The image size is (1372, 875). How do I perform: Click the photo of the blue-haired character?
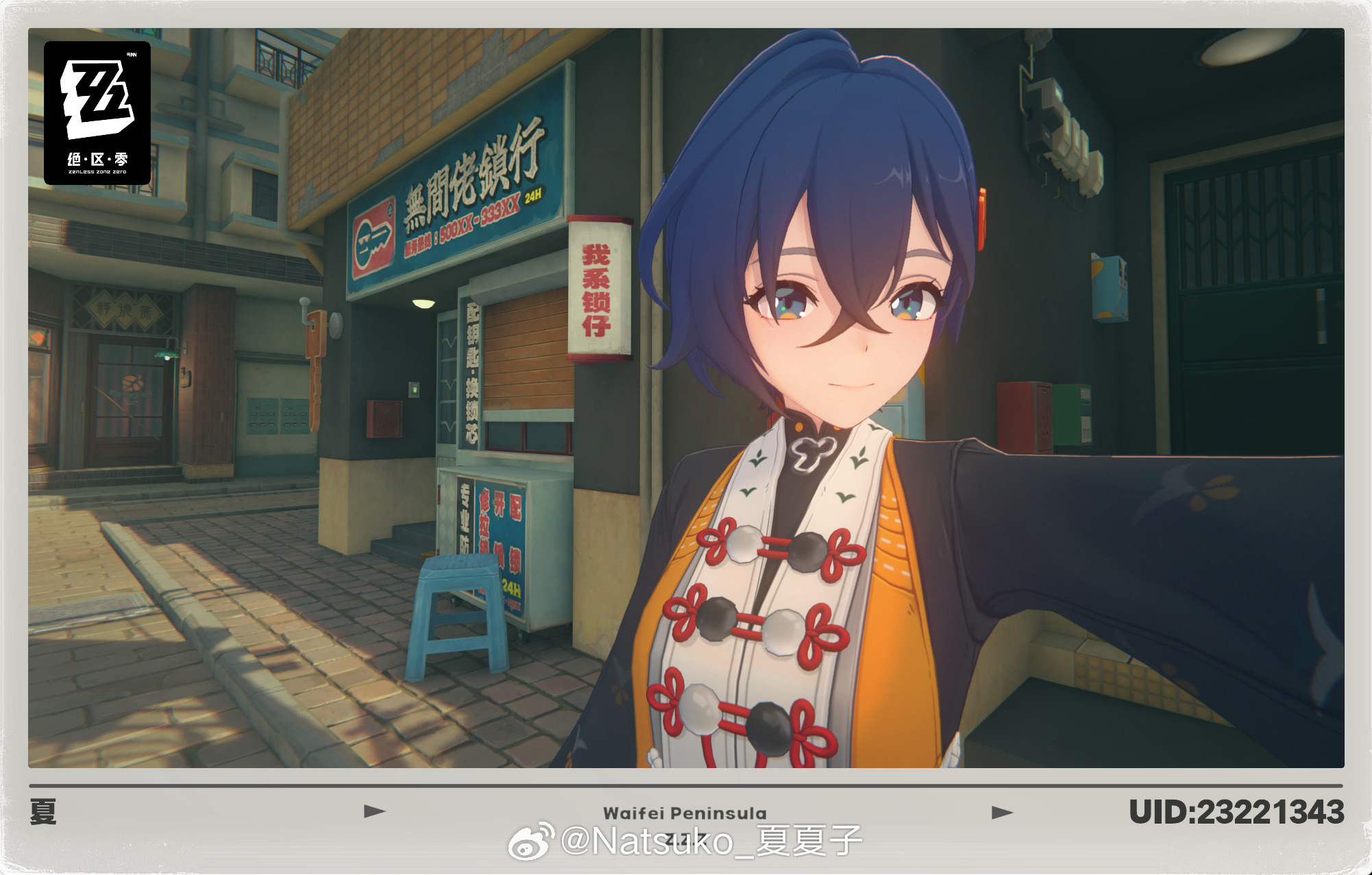click(x=686, y=397)
